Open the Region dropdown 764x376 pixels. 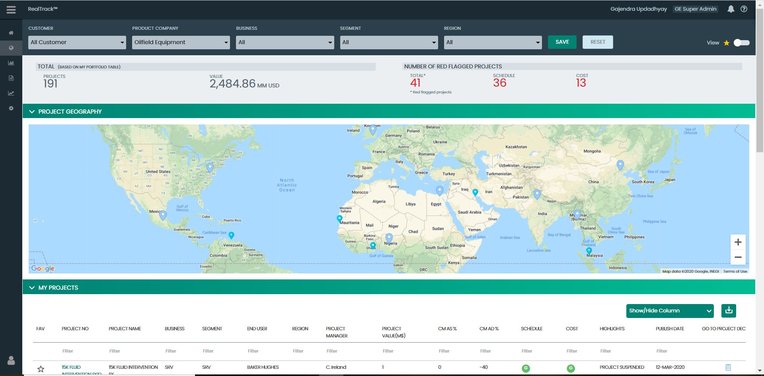(x=493, y=42)
